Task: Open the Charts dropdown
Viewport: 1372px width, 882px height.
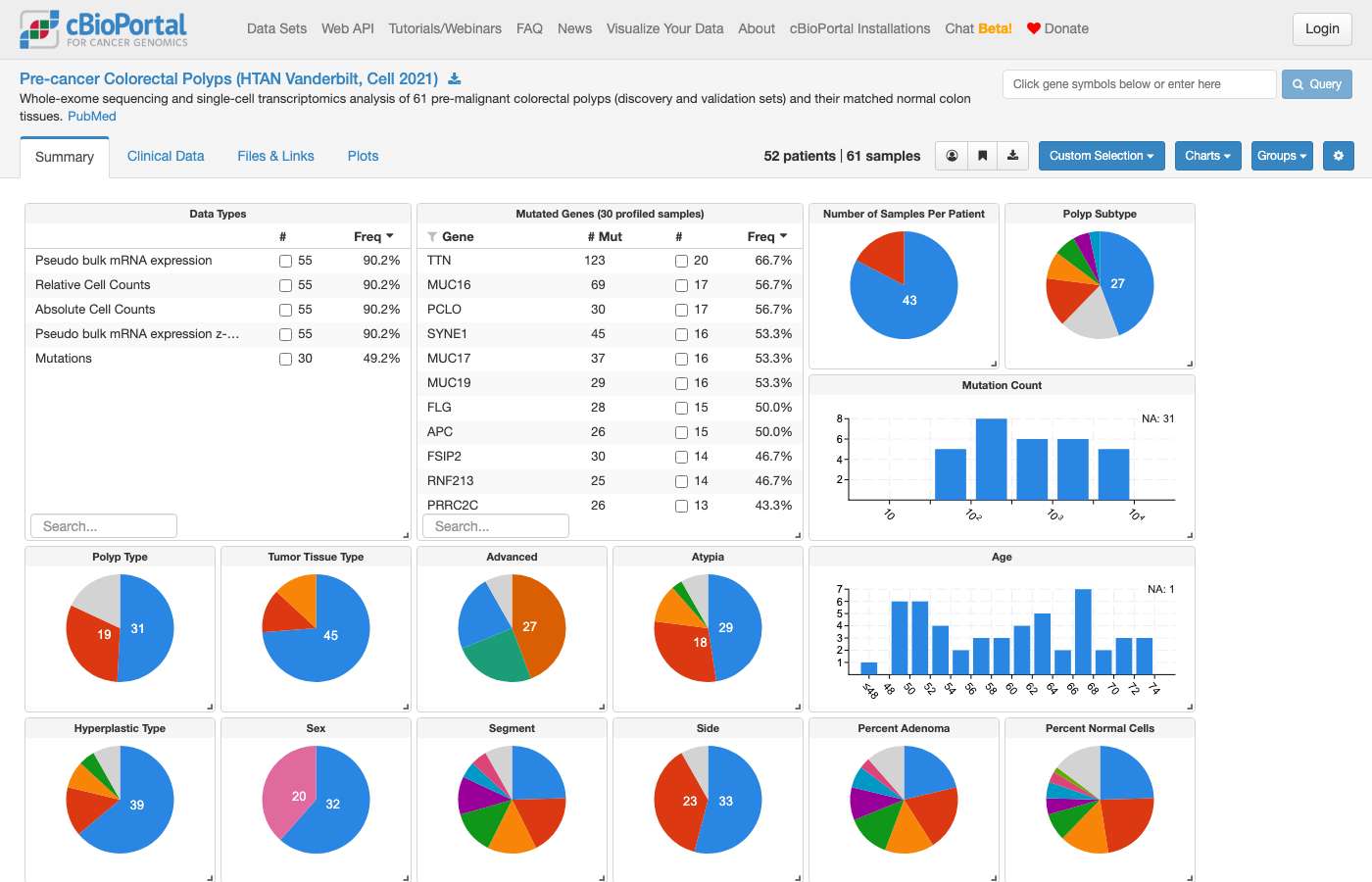Action: pos(1208,156)
